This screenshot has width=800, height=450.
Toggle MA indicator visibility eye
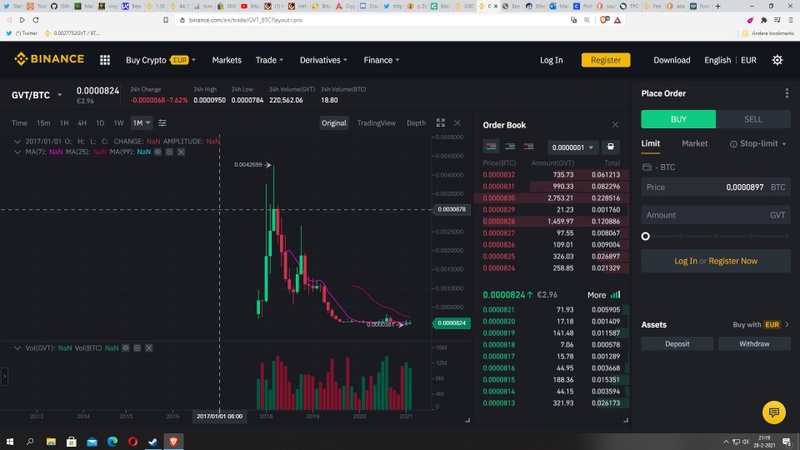(x=158, y=152)
